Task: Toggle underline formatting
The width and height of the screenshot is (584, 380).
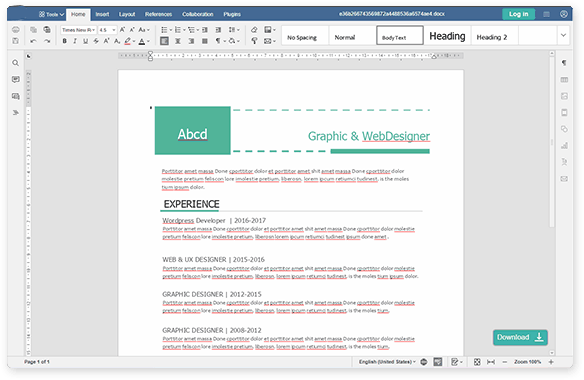Action: click(85, 41)
